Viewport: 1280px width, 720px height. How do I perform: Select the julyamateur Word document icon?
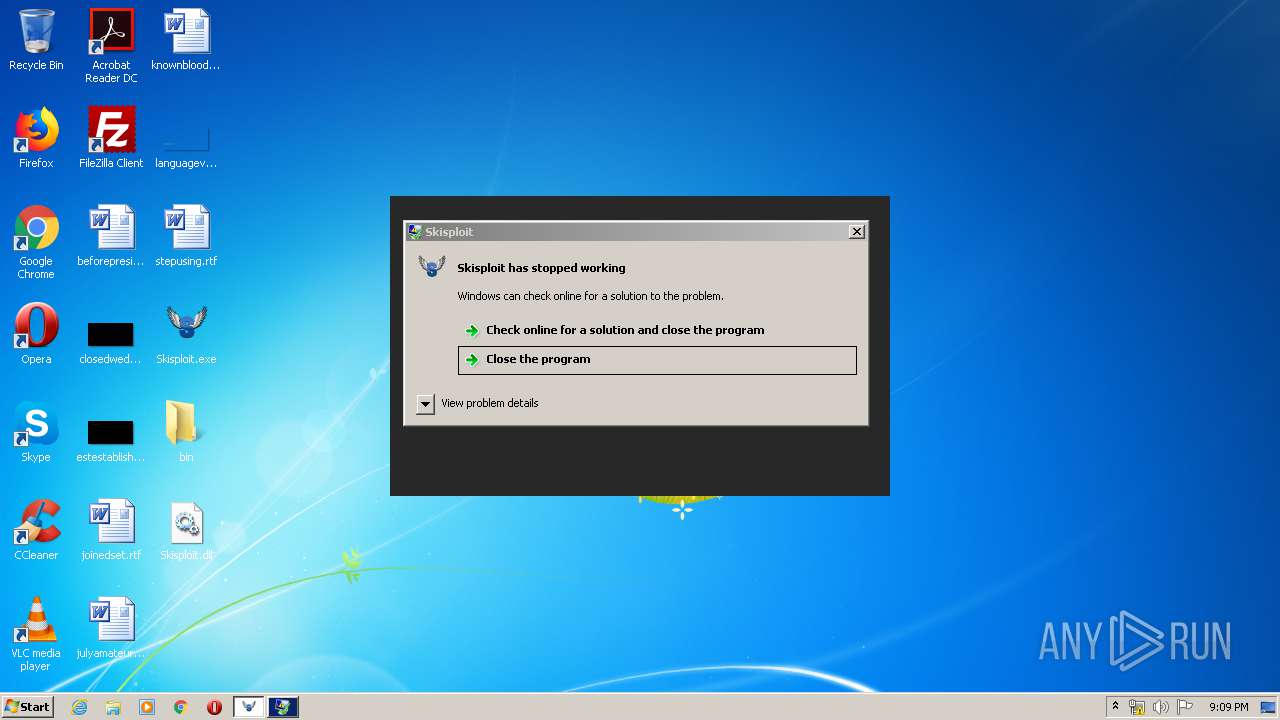(x=111, y=628)
